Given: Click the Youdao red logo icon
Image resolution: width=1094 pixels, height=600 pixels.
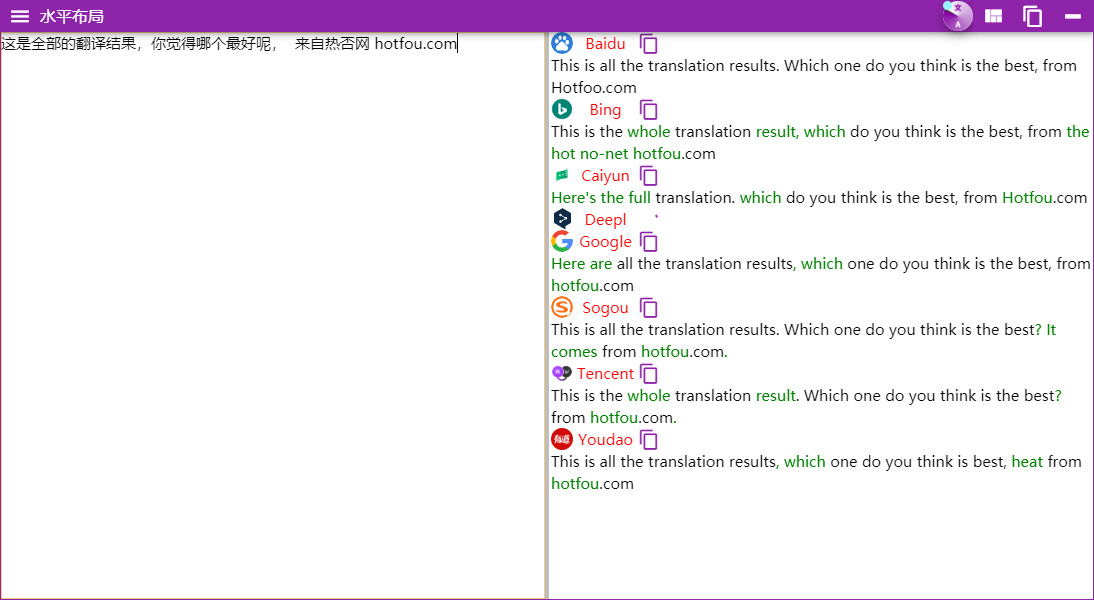Looking at the screenshot, I should point(562,439).
